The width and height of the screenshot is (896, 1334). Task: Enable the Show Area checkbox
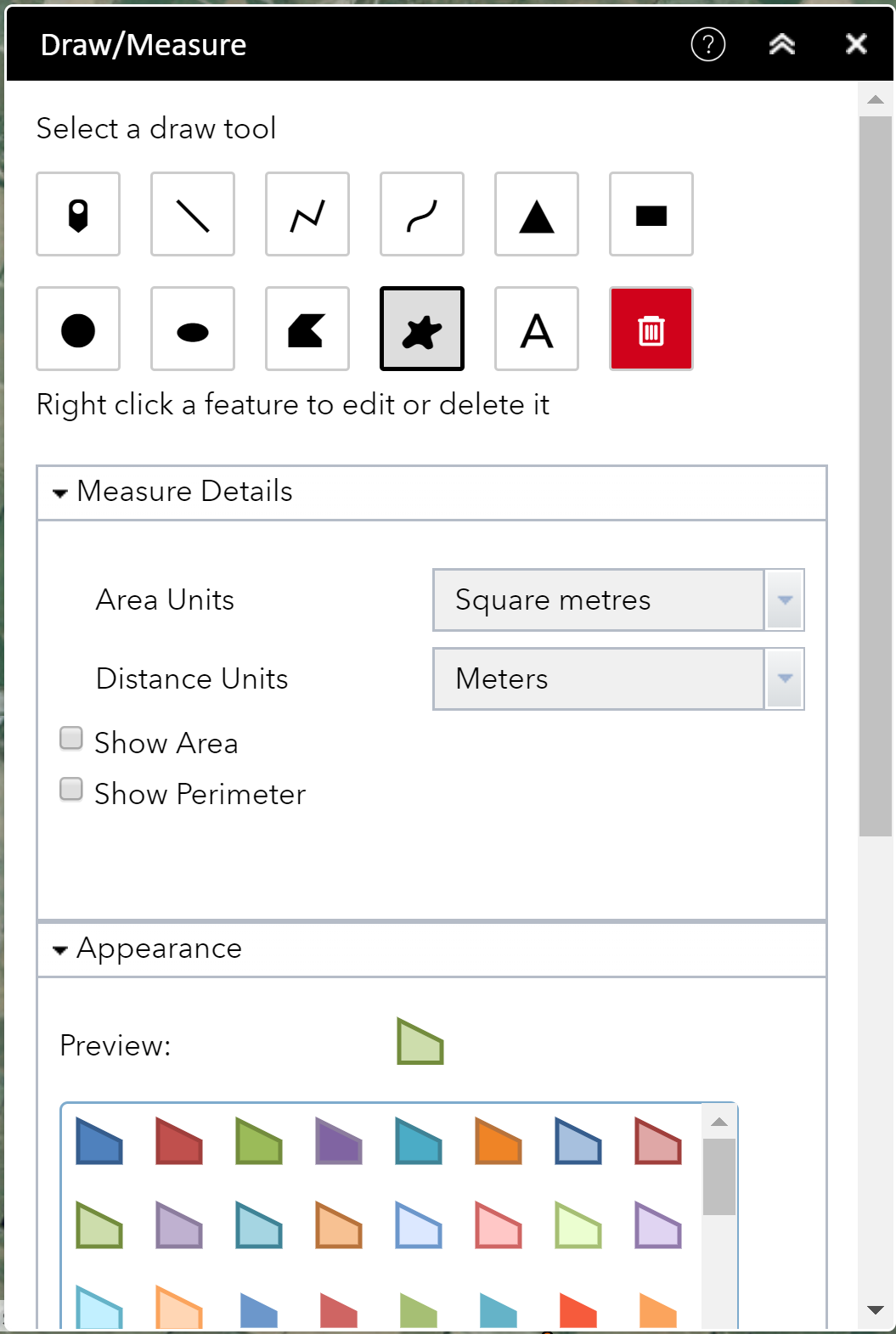[71, 739]
